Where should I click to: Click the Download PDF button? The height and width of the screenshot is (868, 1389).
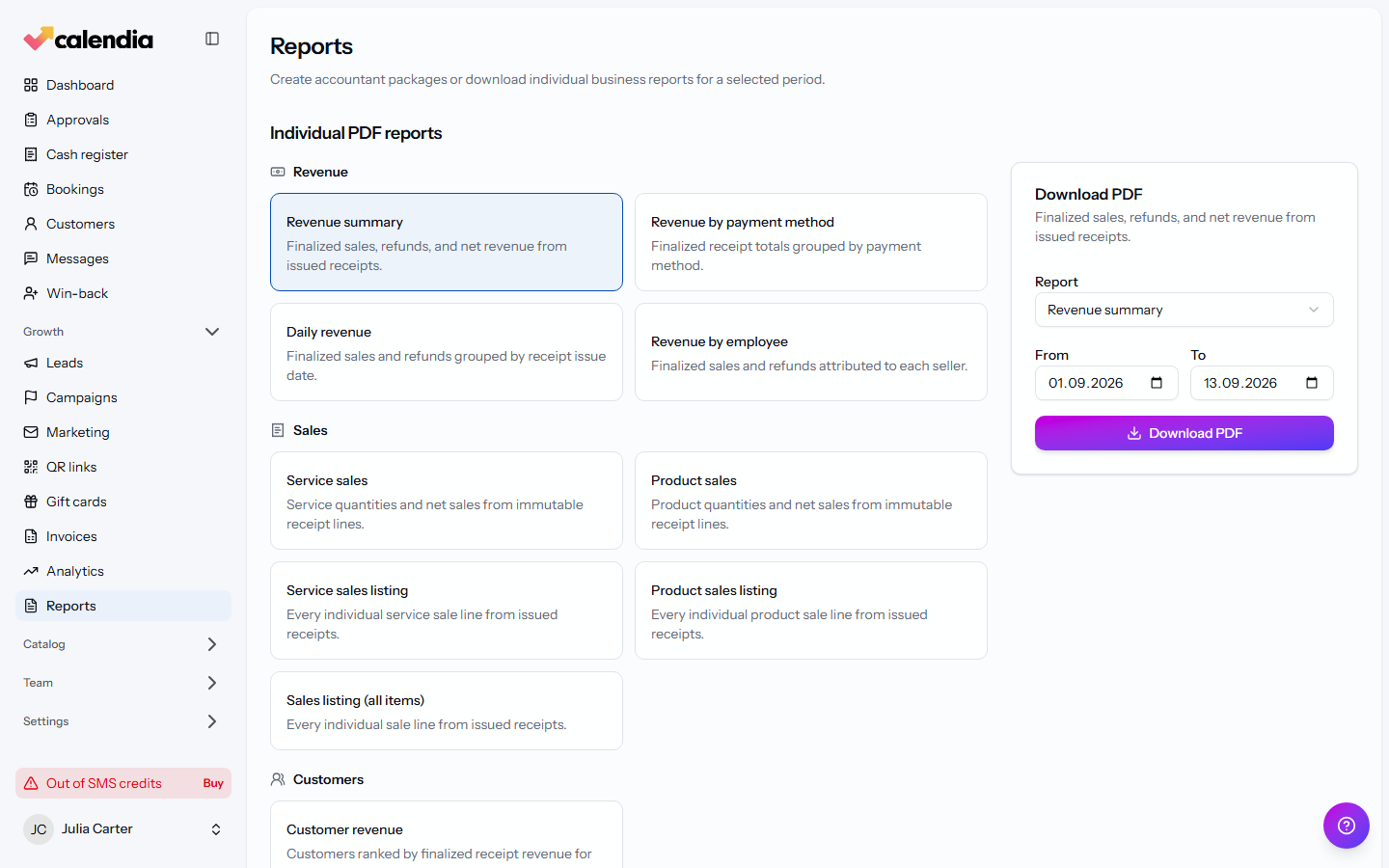click(1185, 433)
